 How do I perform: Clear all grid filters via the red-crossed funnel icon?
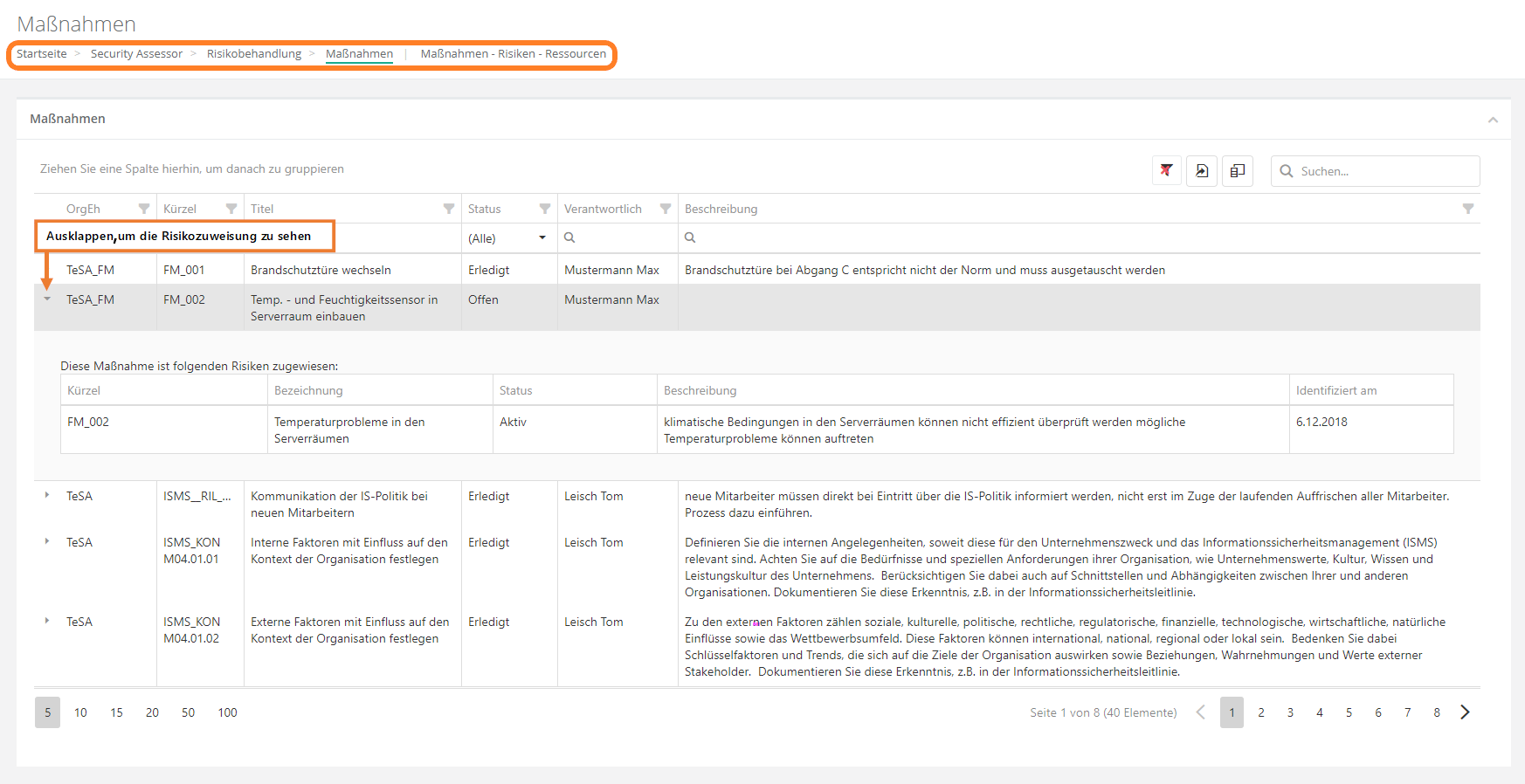[1166, 171]
